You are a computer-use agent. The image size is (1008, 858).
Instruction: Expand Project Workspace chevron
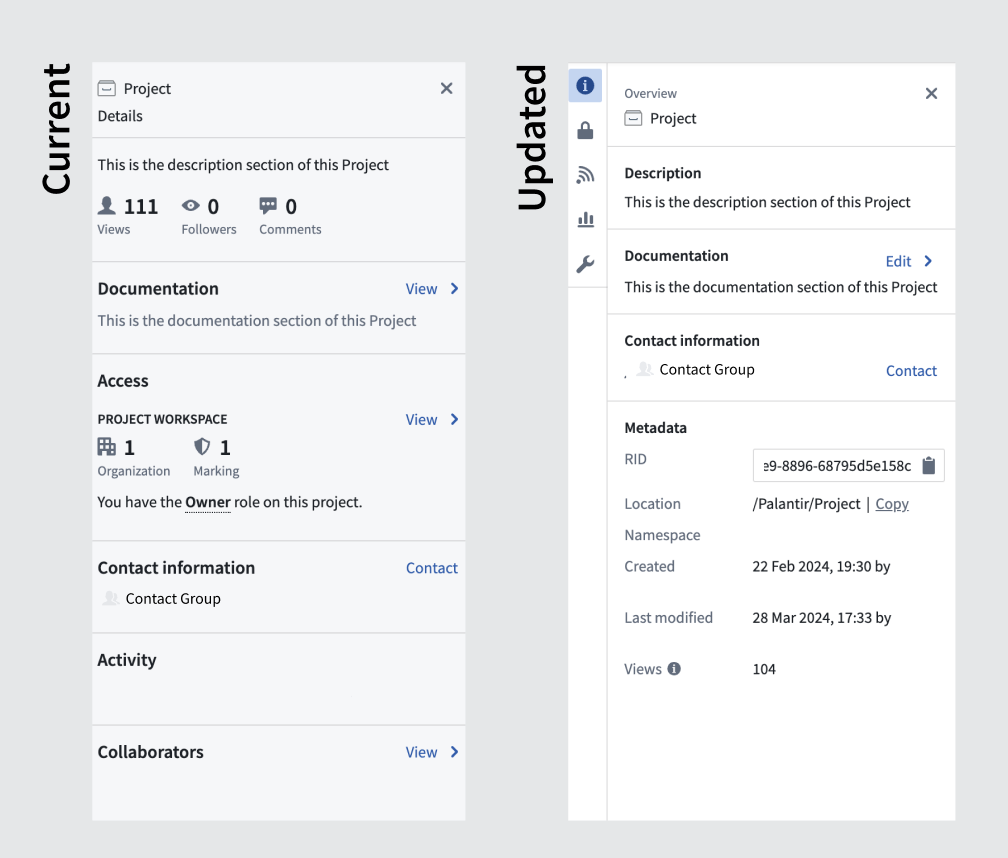454,419
